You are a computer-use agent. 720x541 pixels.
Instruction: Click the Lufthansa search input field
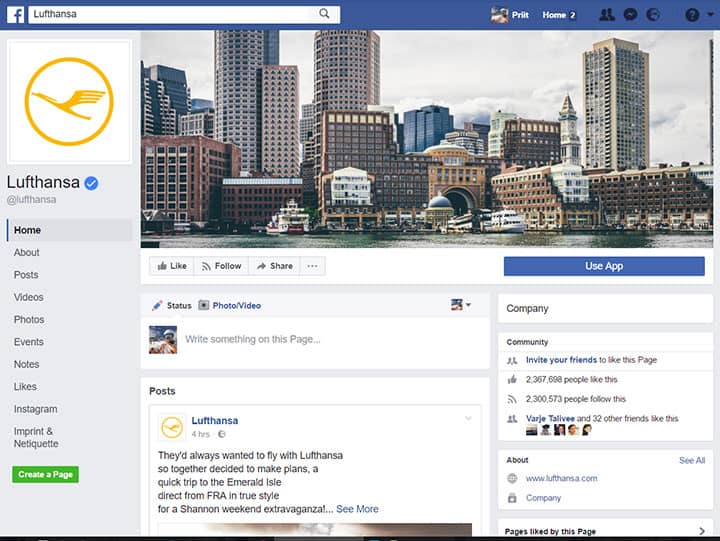click(x=184, y=14)
